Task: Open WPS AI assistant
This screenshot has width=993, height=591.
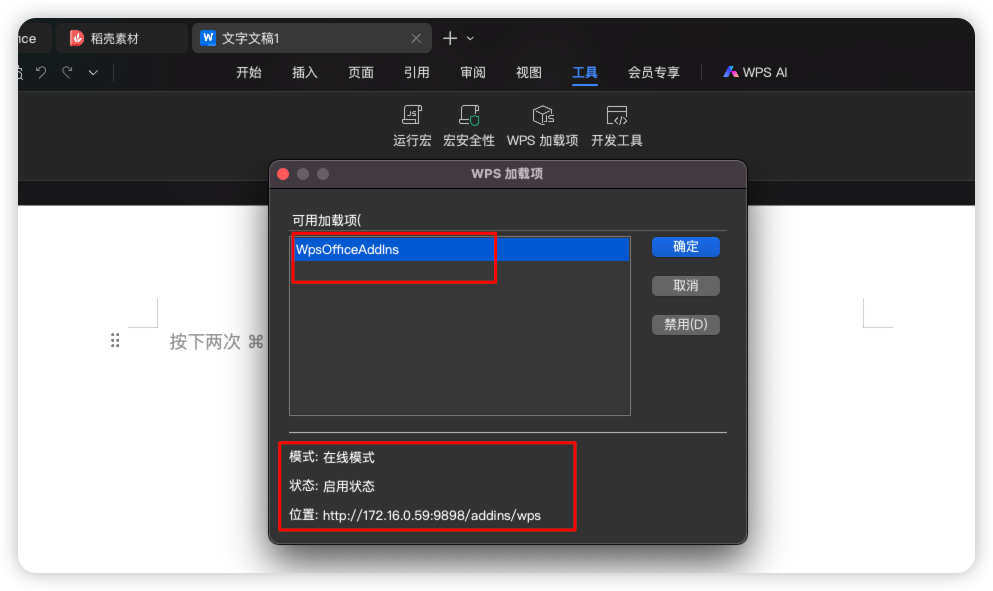Action: pos(756,72)
